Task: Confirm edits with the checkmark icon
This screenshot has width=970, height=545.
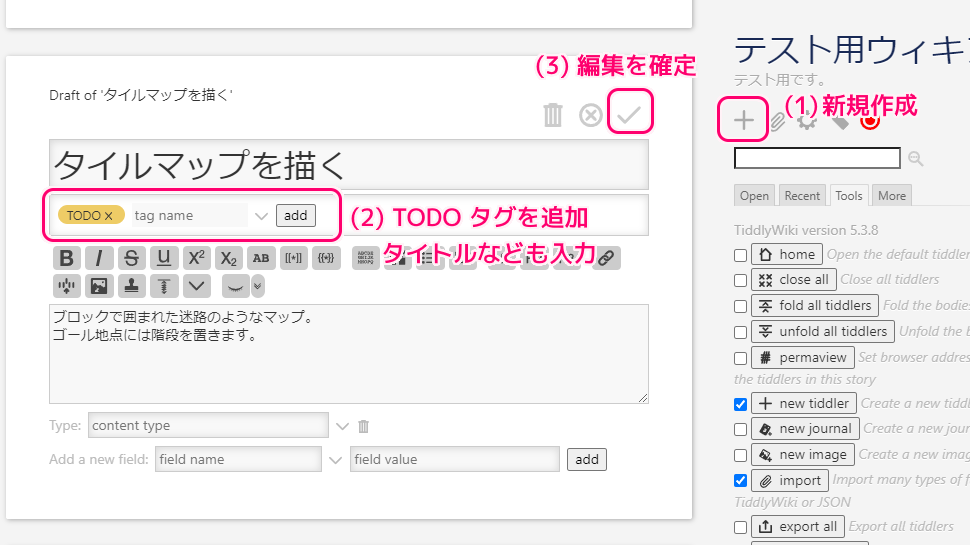Action: pos(629,115)
